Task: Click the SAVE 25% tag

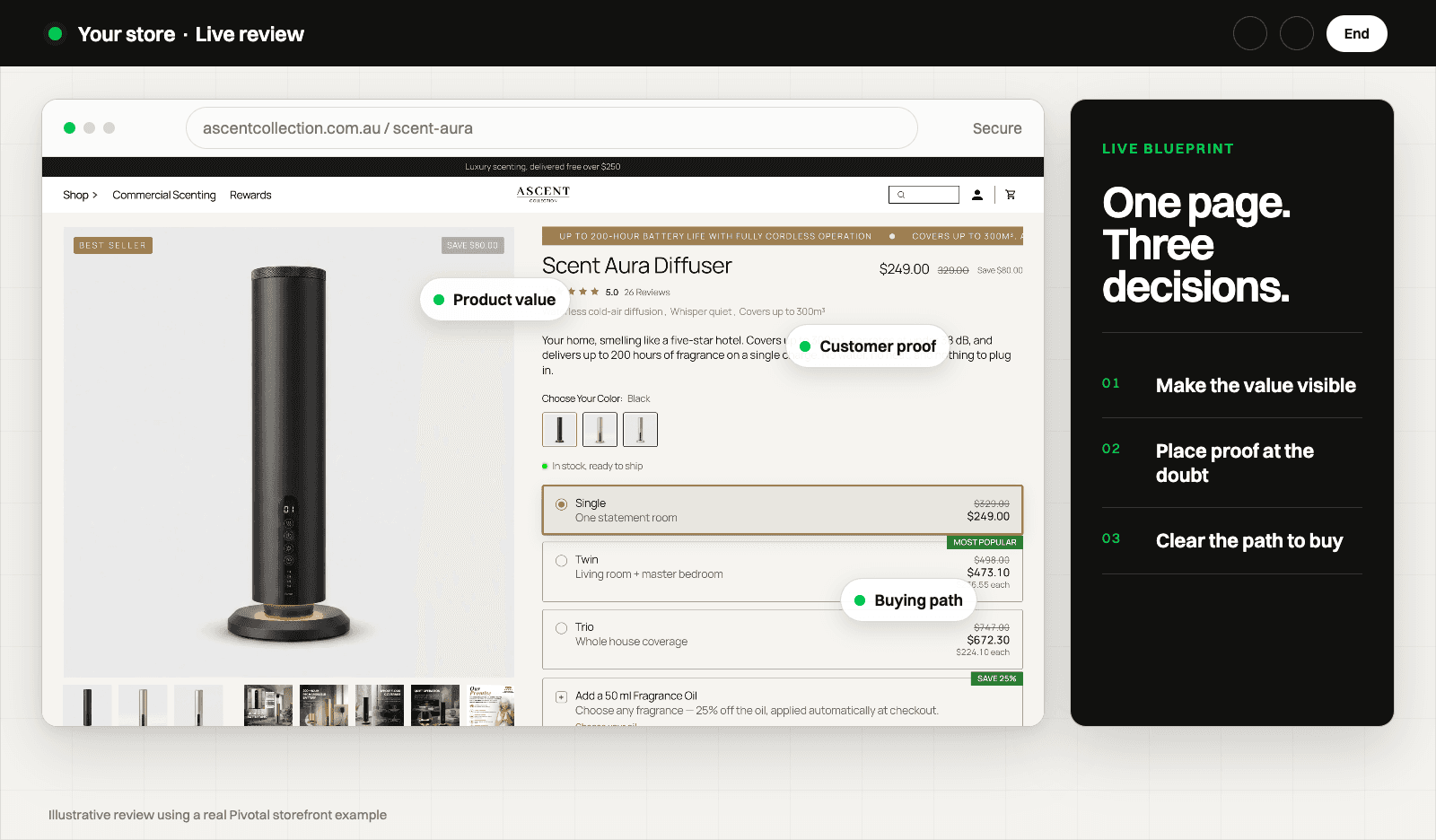Action: 996,678
